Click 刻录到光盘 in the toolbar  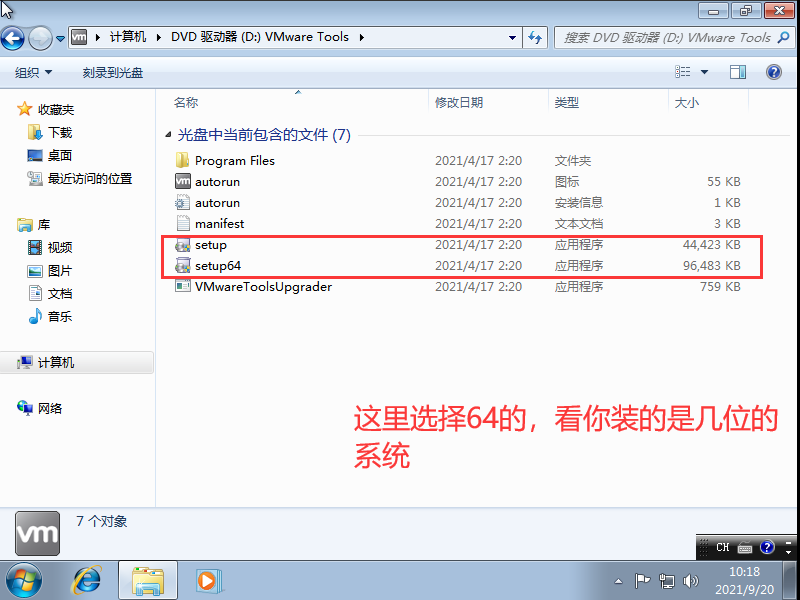(x=113, y=72)
